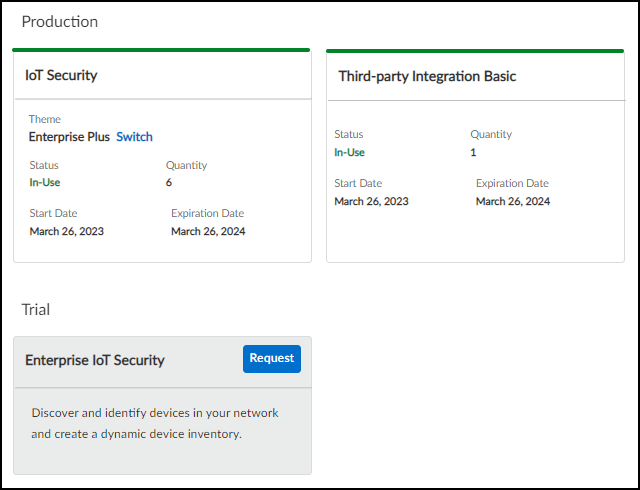Click the Theme label in IoT Security card

click(44, 119)
